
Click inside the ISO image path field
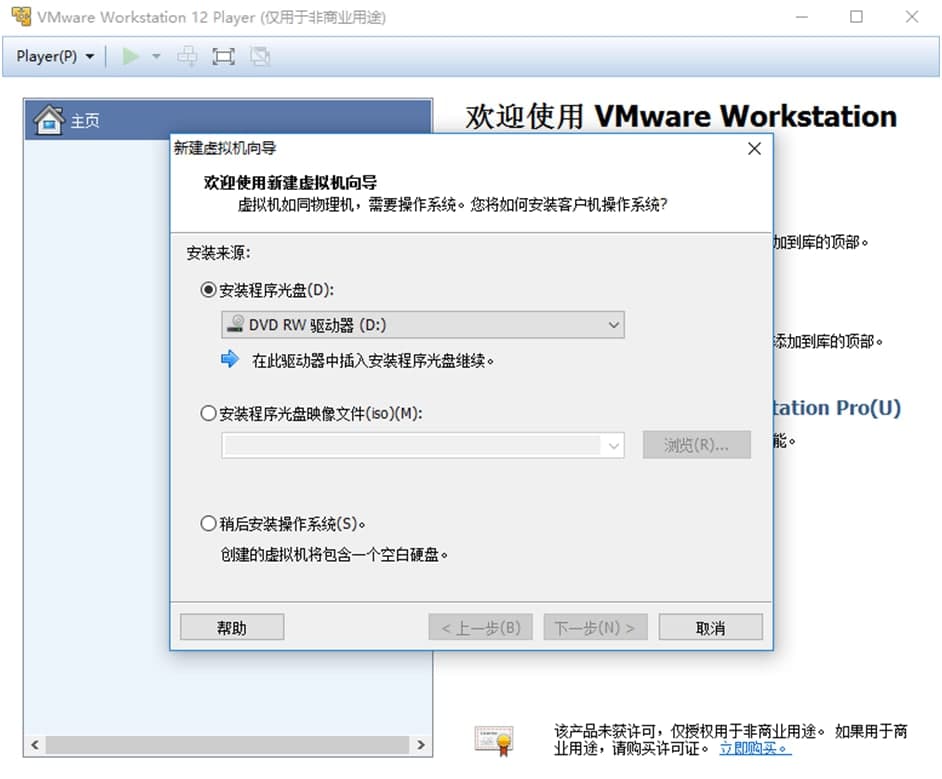pyautogui.click(x=412, y=446)
